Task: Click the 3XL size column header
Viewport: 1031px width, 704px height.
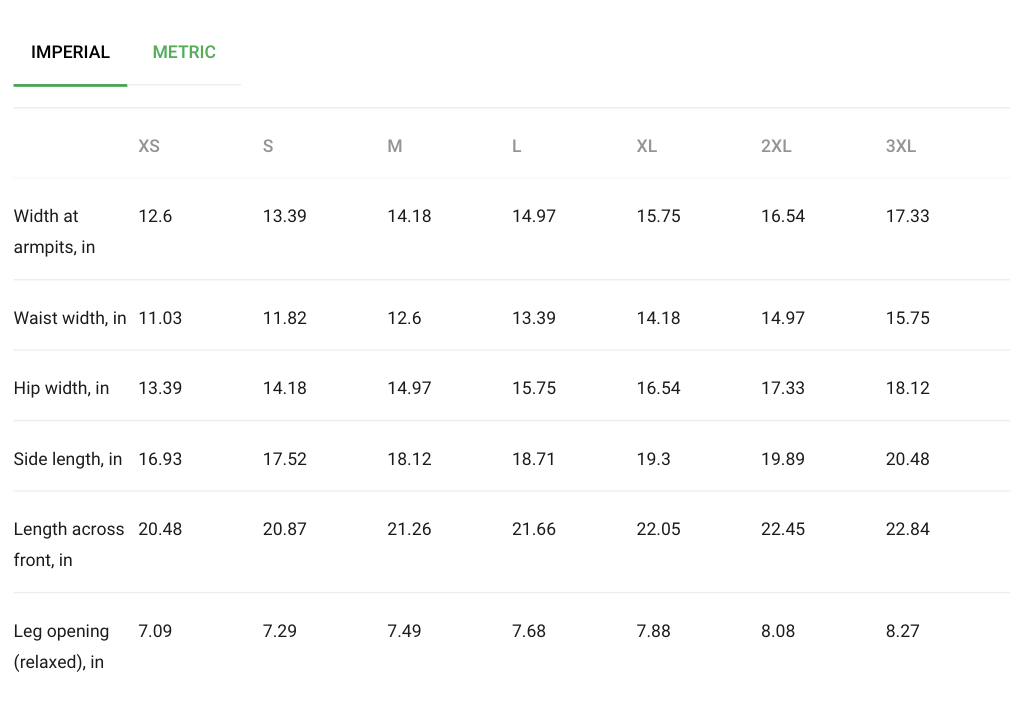Action: coord(901,146)
